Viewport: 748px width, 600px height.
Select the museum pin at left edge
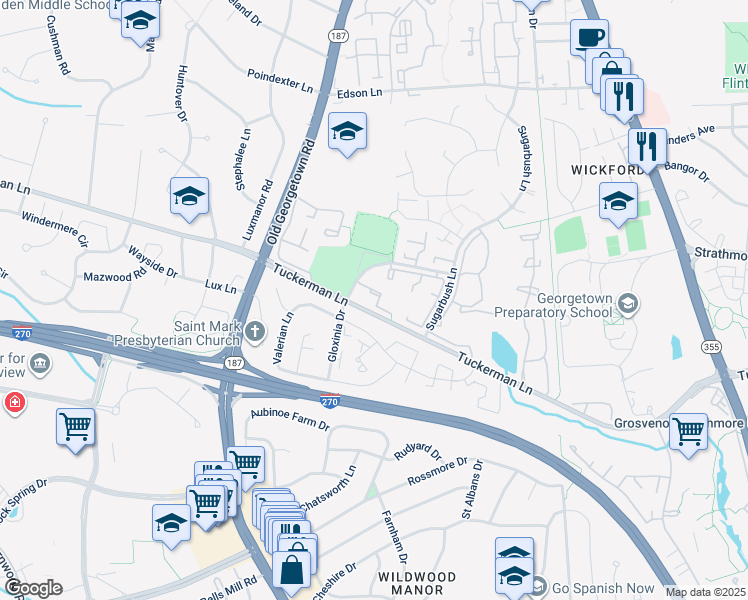coord(40,365)
